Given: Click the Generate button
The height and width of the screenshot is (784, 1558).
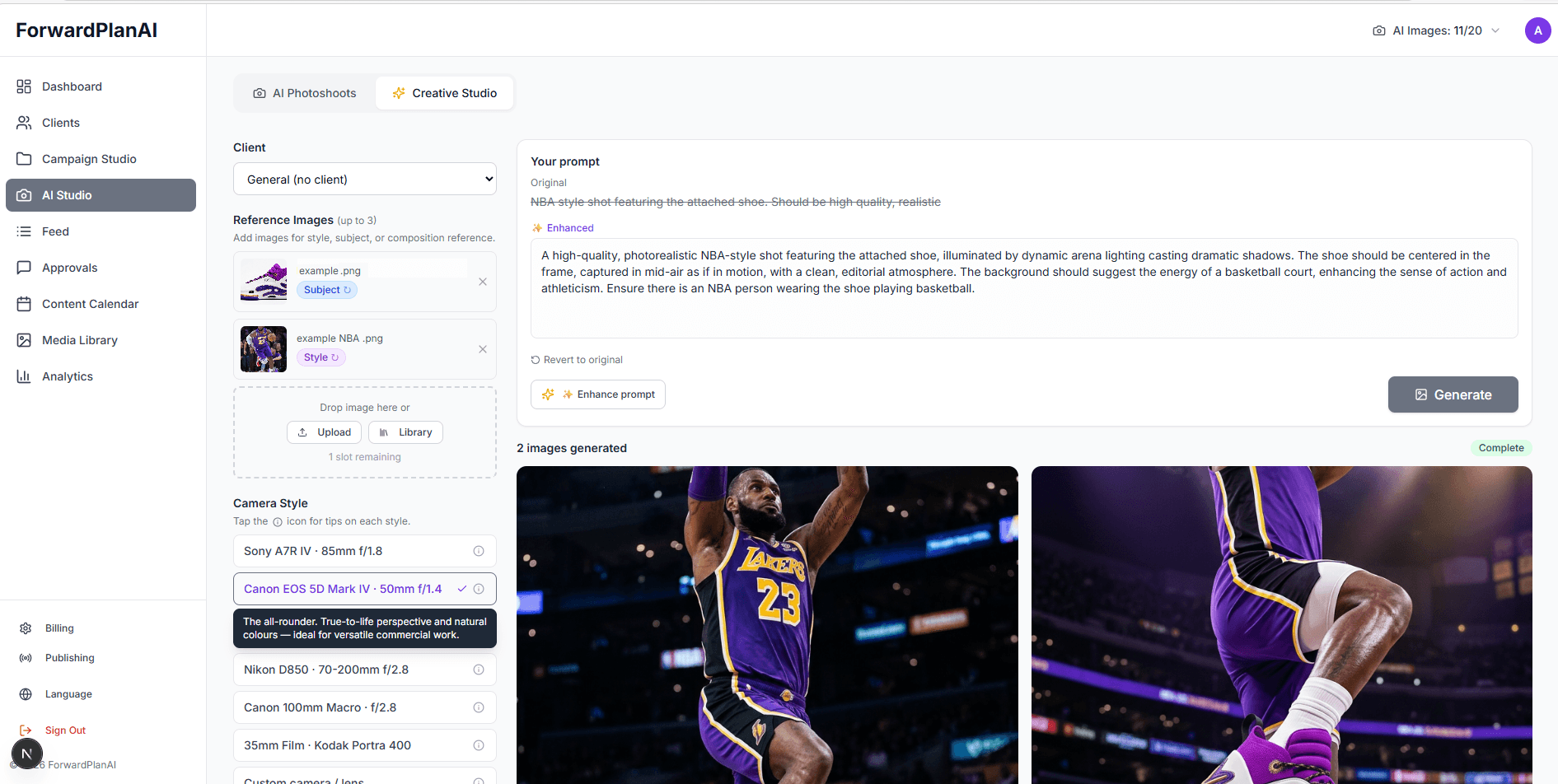Looking at the screenshot, I should tap(1453, 394).
